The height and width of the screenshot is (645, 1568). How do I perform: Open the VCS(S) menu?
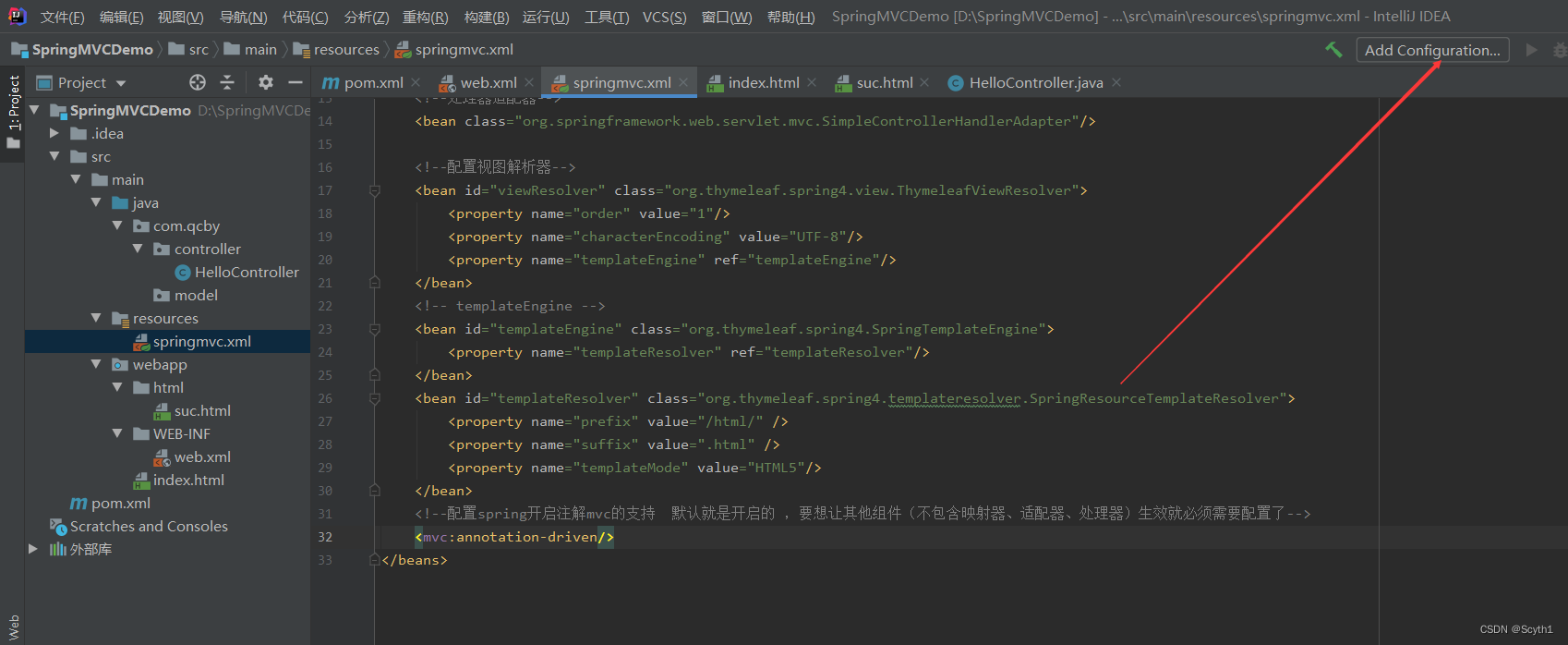(664, 17)
